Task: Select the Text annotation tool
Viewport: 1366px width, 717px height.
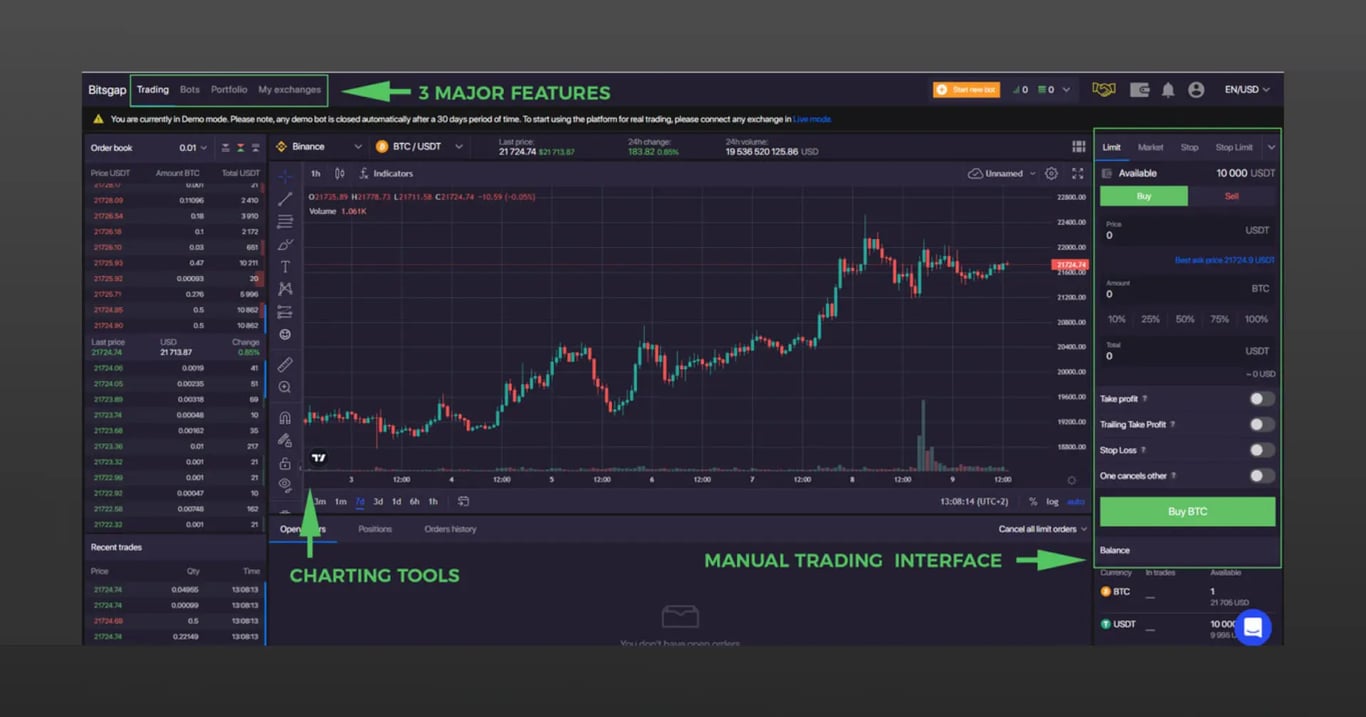Action: pos(285,266)
